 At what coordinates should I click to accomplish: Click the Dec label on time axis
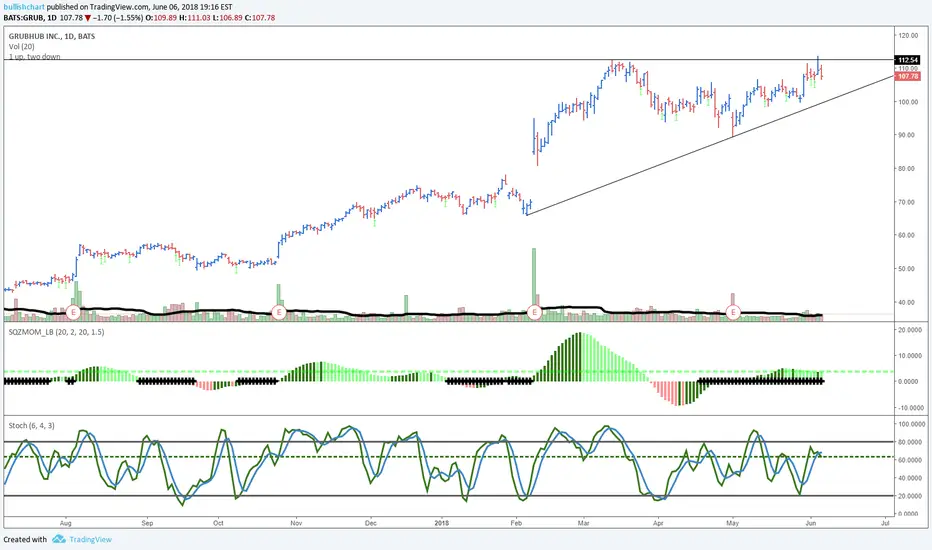tap(371, 523)
